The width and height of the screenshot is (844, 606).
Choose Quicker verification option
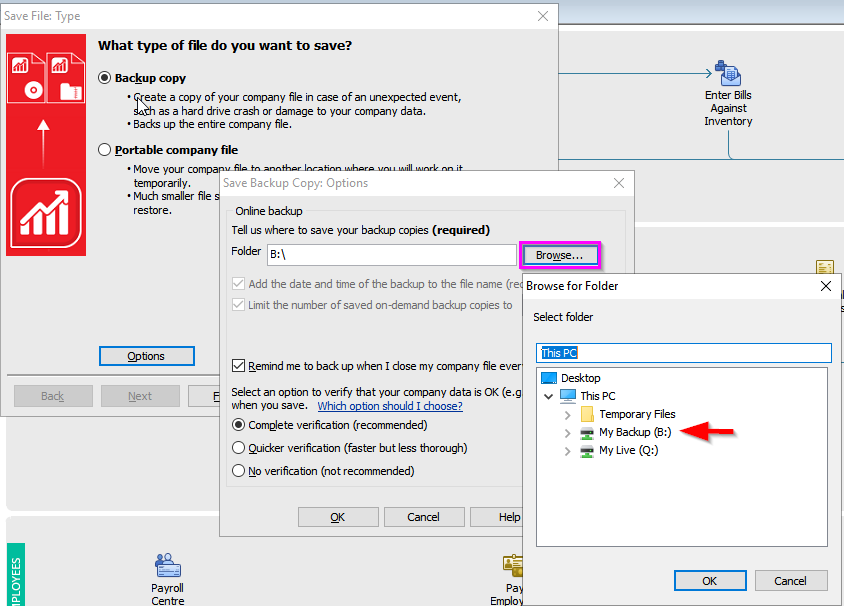click(x=238, y=448)
